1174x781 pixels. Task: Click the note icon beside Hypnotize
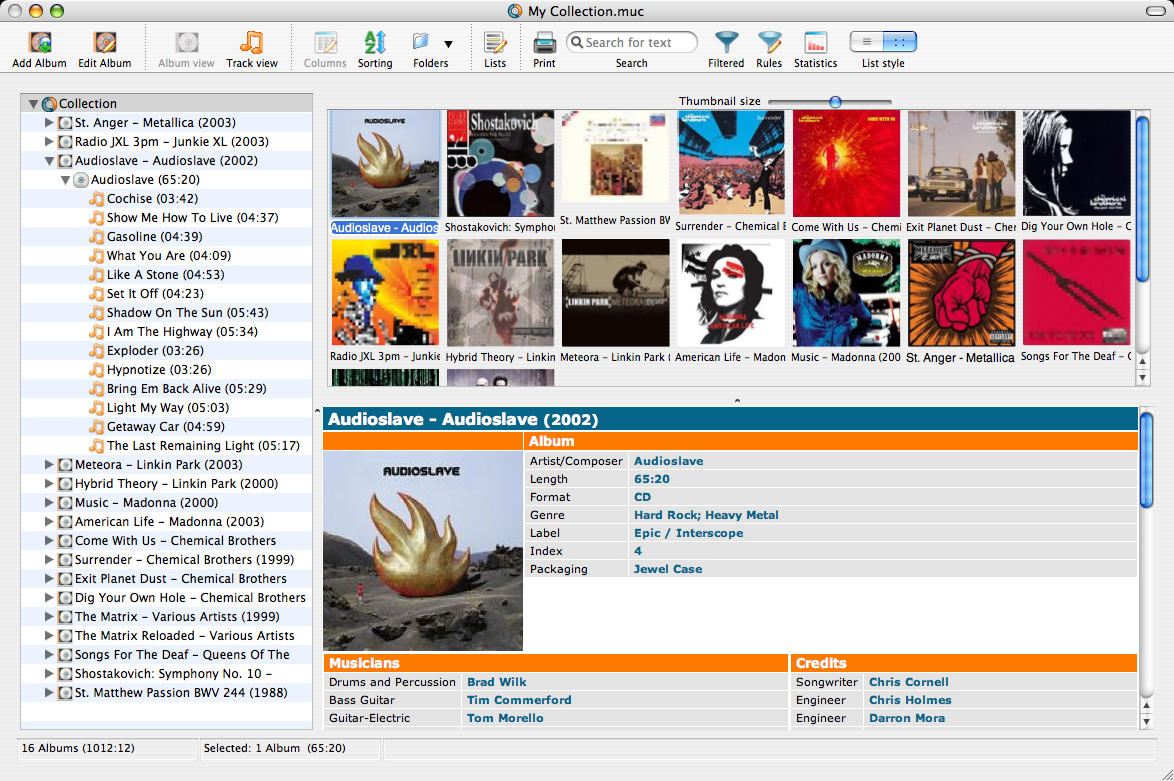[97, 370]
